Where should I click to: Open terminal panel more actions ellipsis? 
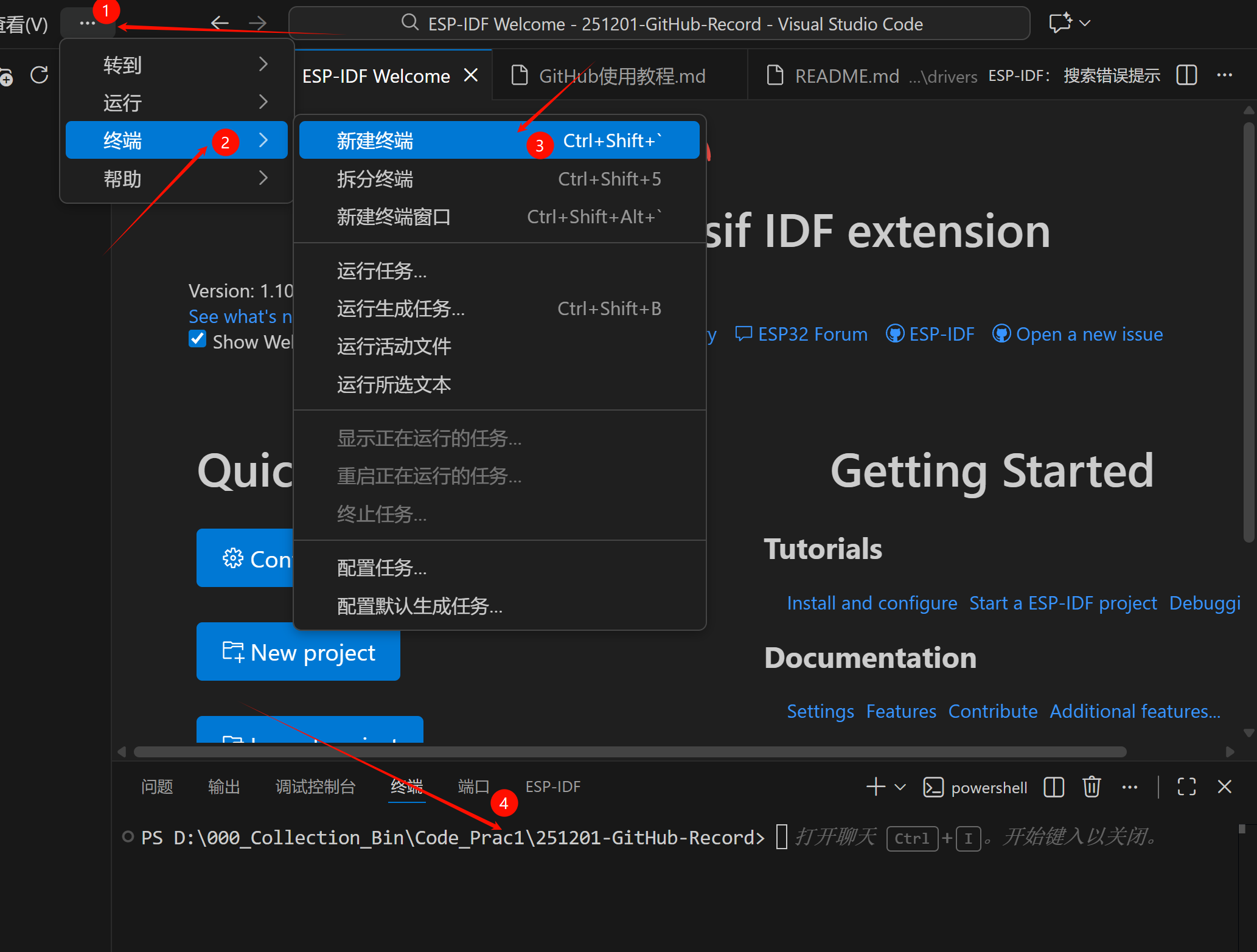[x=1130, y=787]
